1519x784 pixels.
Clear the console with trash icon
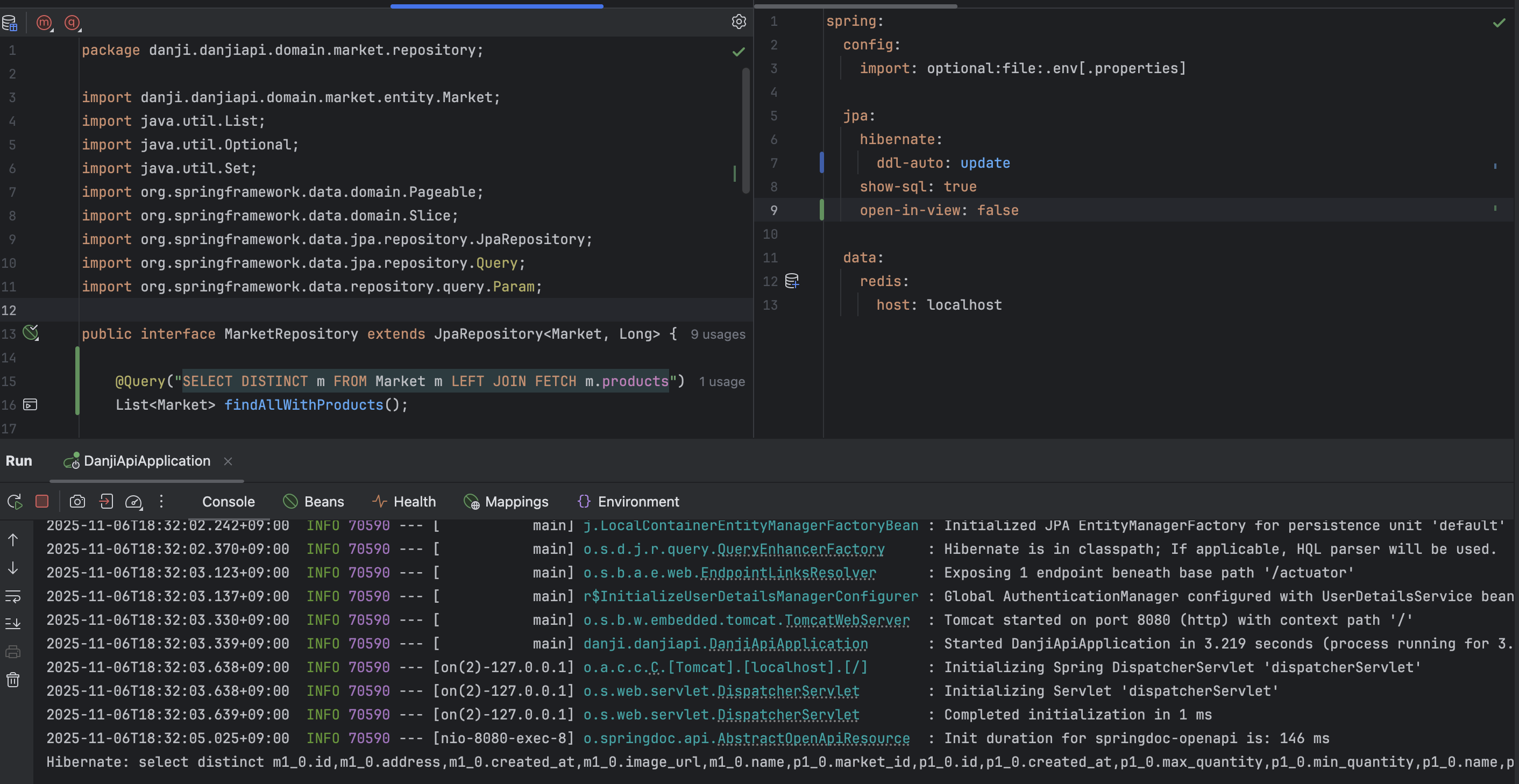13,680
